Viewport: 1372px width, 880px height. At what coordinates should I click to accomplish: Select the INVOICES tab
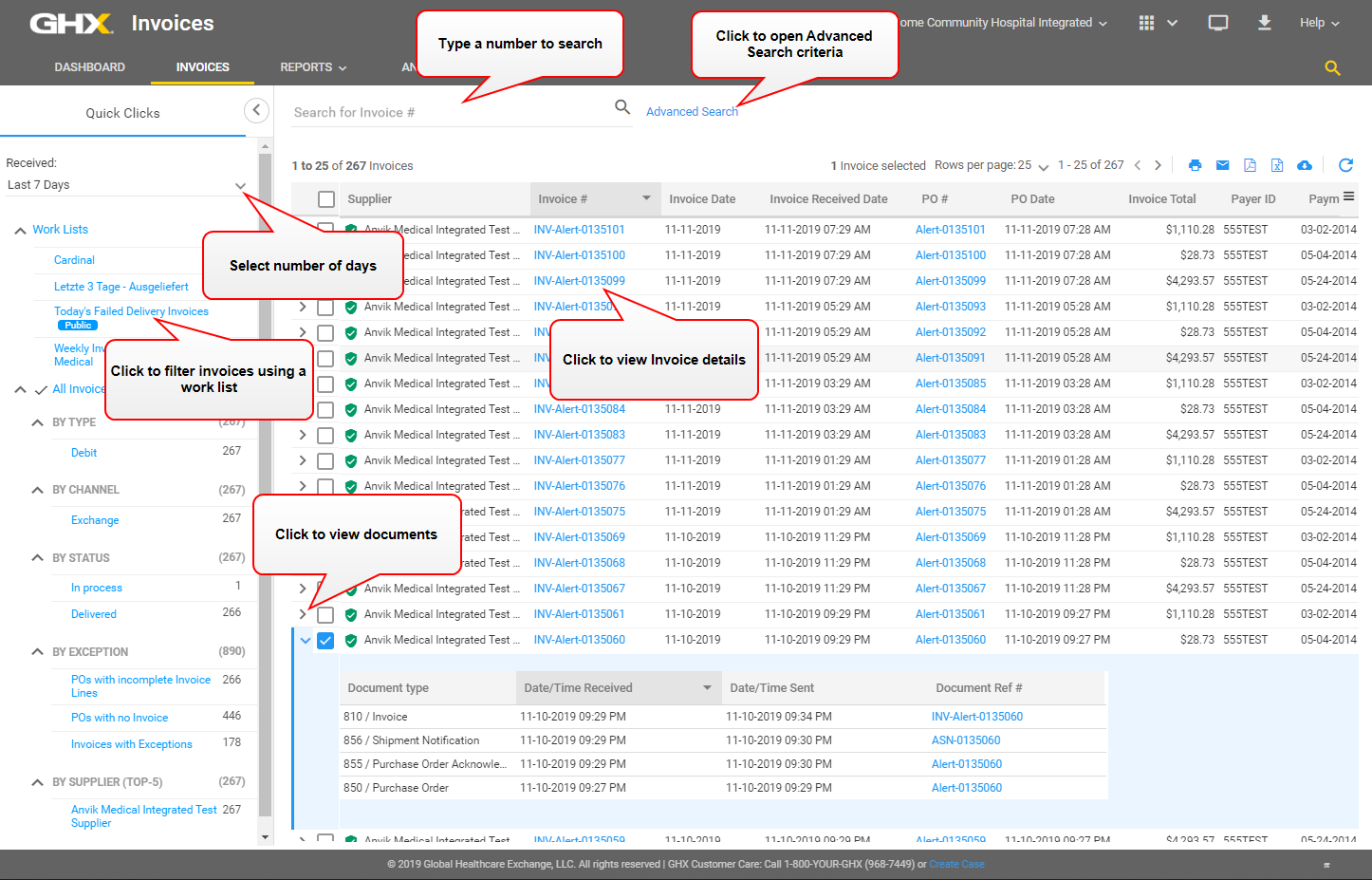[203, 67]
